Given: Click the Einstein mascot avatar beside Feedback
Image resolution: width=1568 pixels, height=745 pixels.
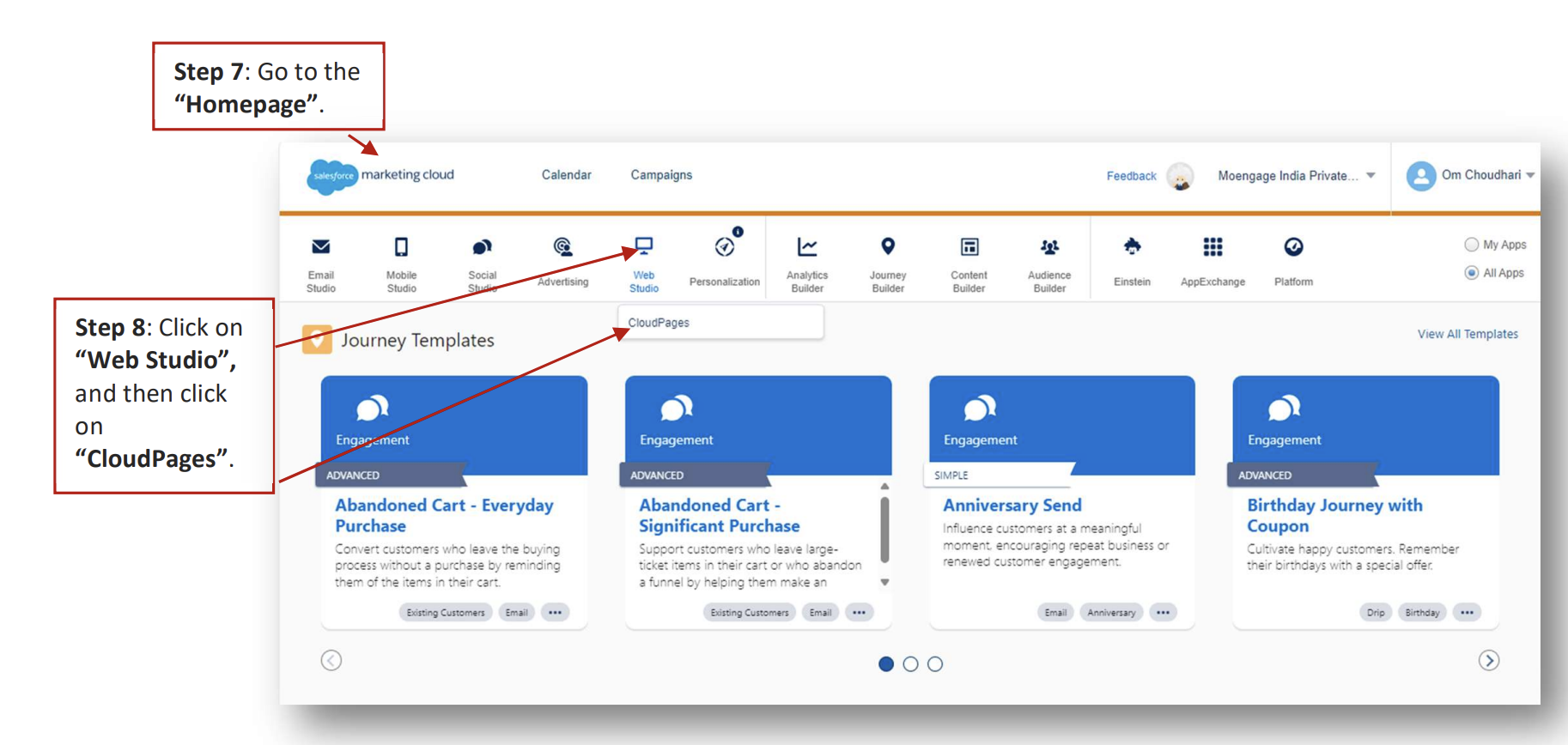Looking at the screenshot, I should 1181,176.
